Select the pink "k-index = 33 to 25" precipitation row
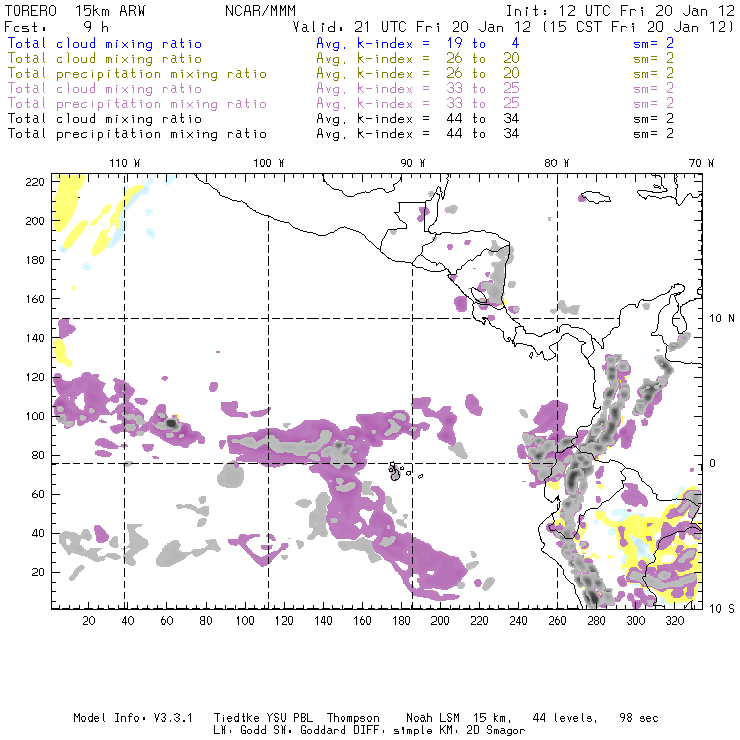 pyautogui.click(x=437, y=103)
